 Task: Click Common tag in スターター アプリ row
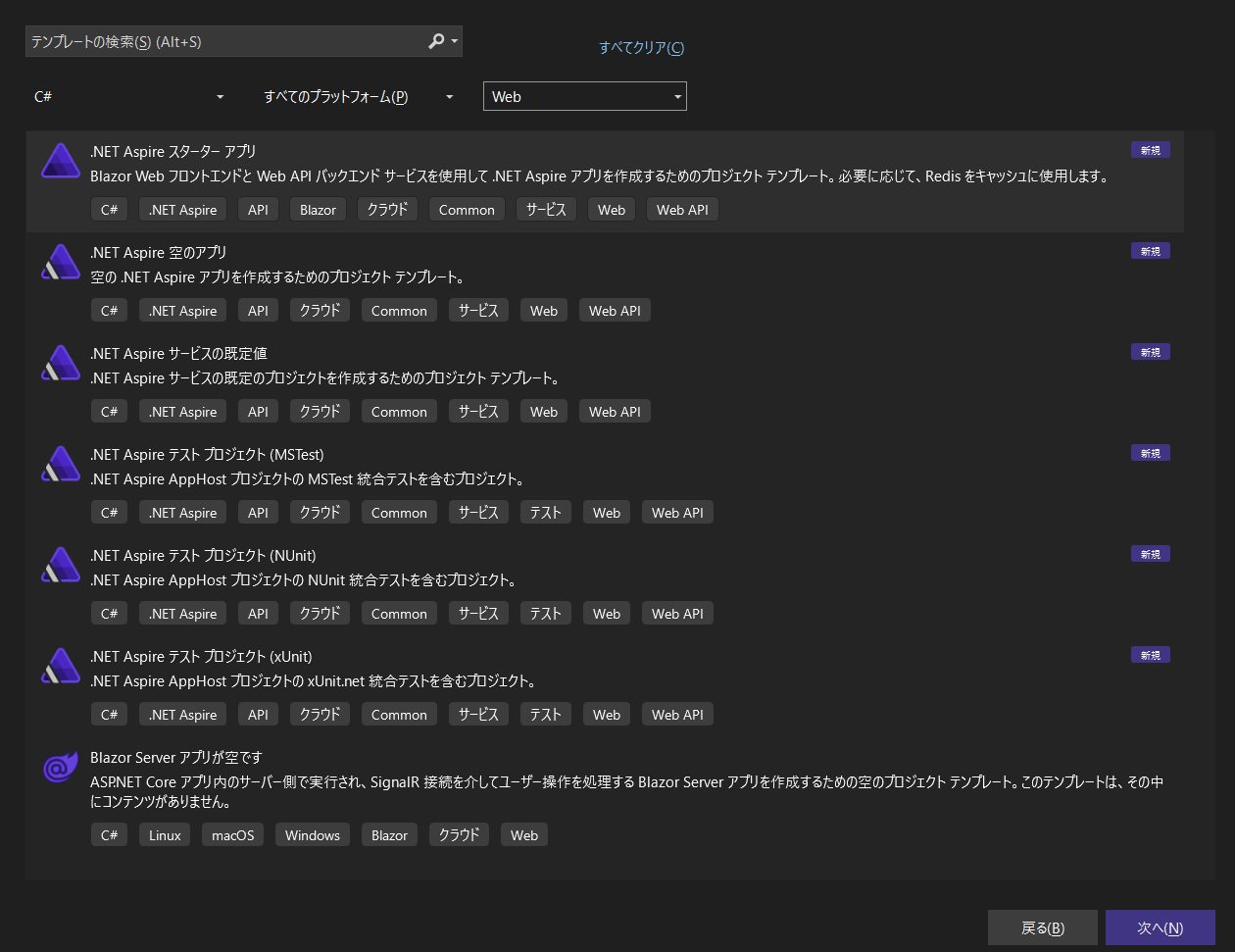coord(467,210)
